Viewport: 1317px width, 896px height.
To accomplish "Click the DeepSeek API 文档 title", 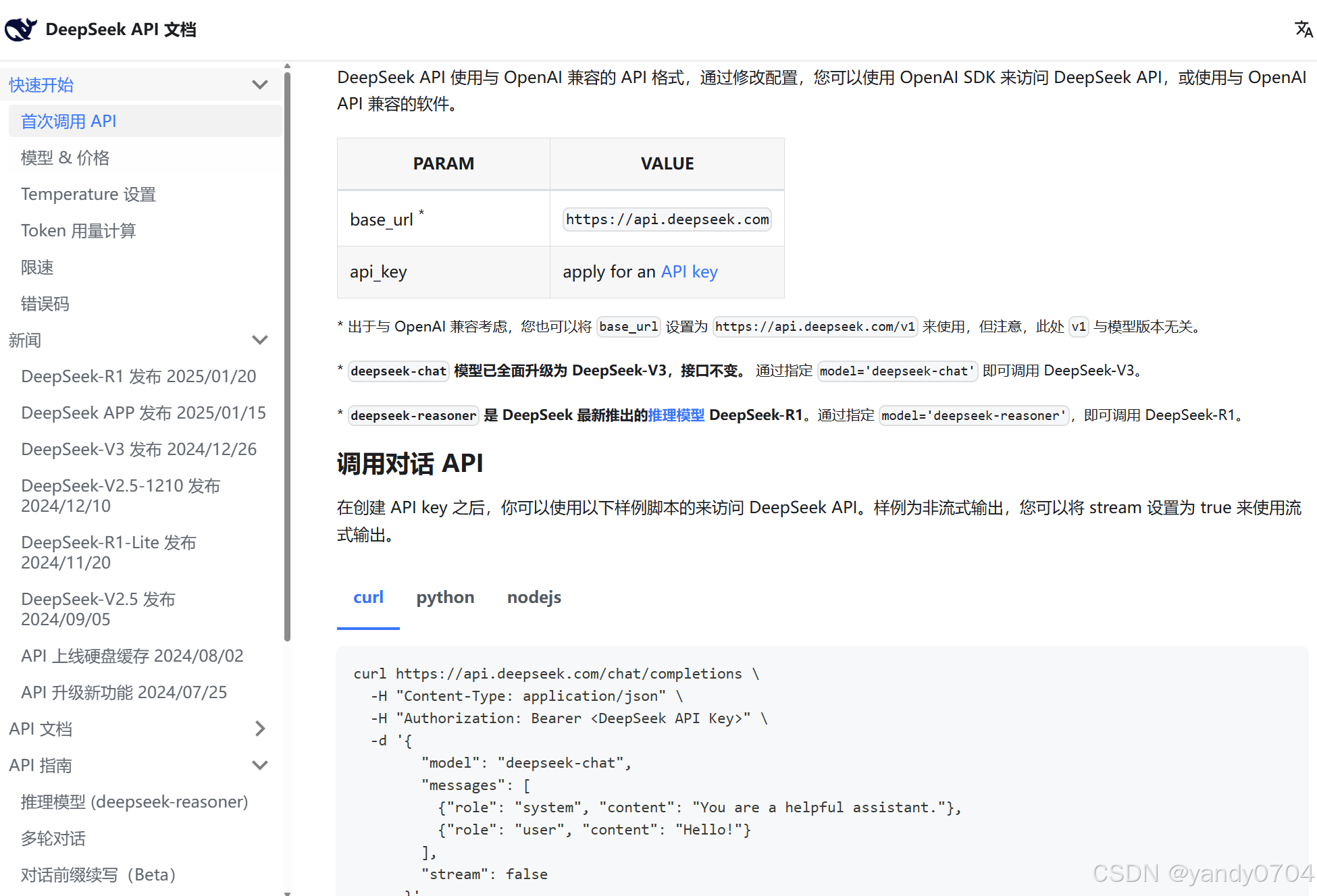I will (x=121, y=29).
